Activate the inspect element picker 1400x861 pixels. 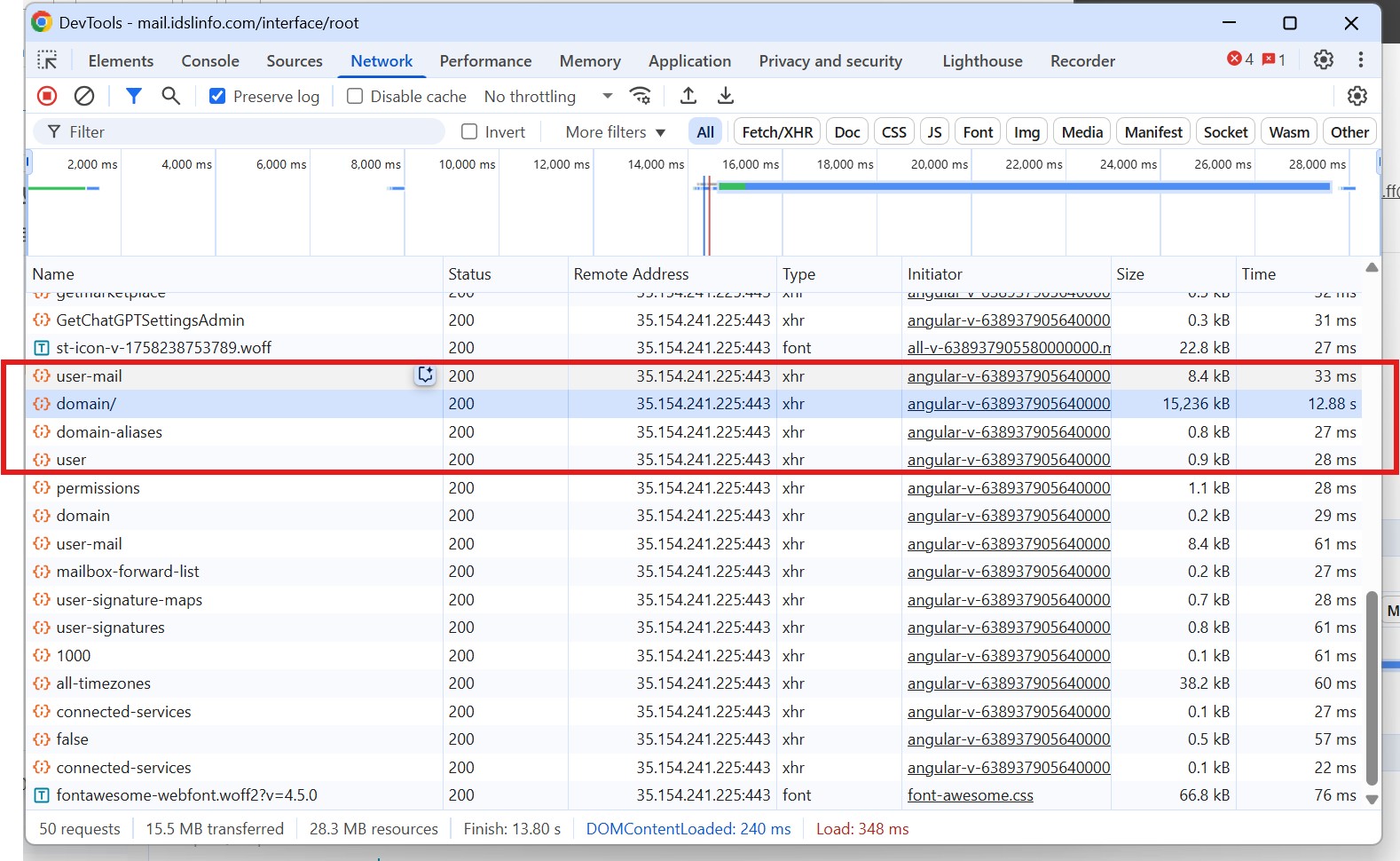tap(47, 60)
